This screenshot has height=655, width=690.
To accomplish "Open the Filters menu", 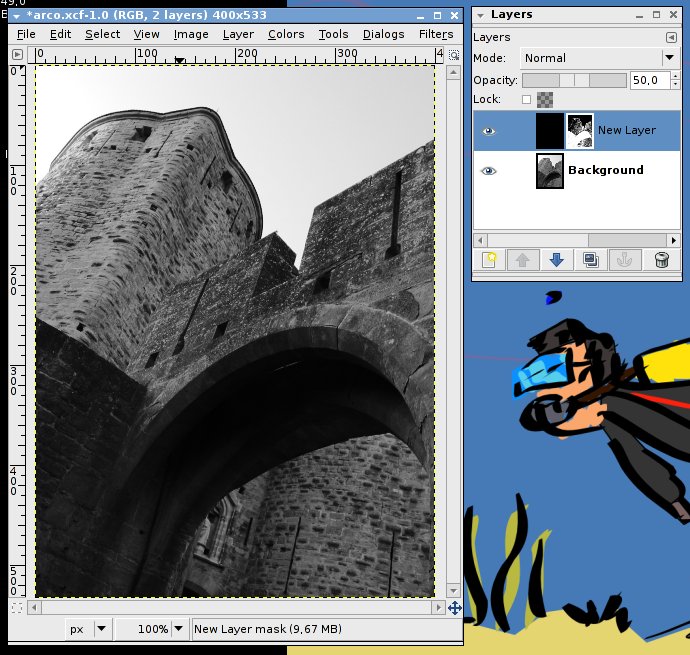I will tap(436, 34).
